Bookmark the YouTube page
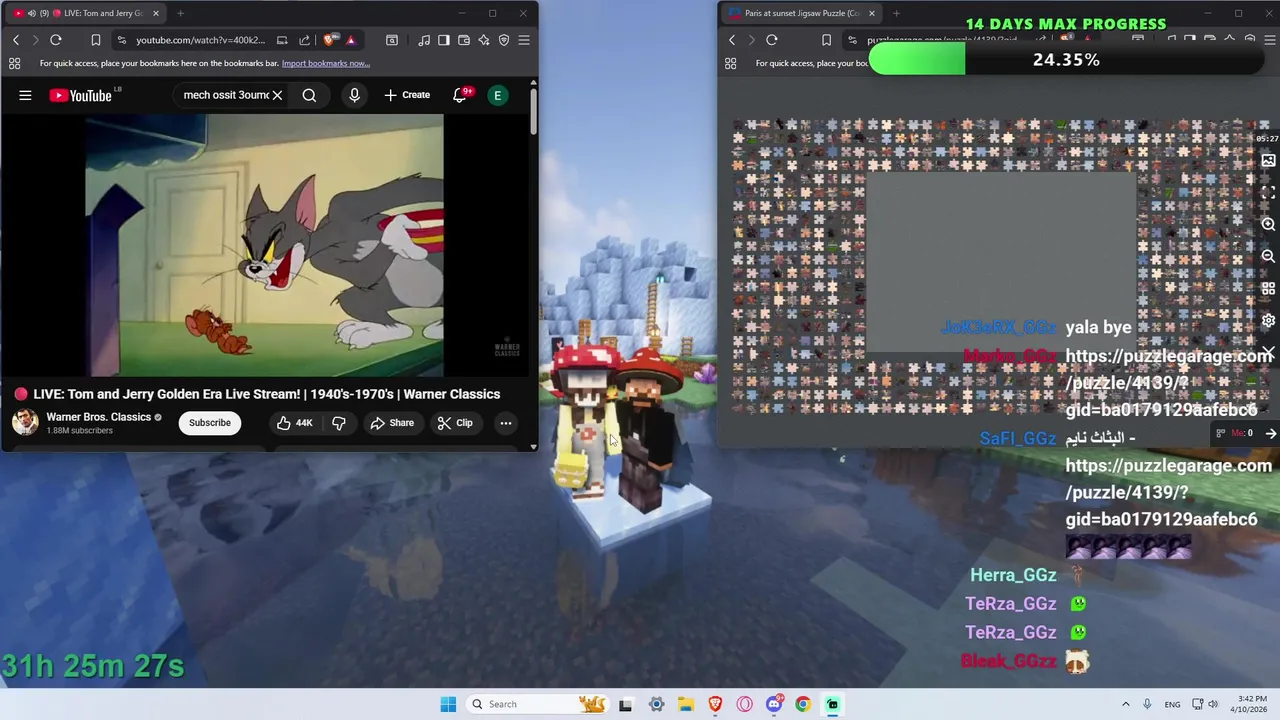 [96, 40]
